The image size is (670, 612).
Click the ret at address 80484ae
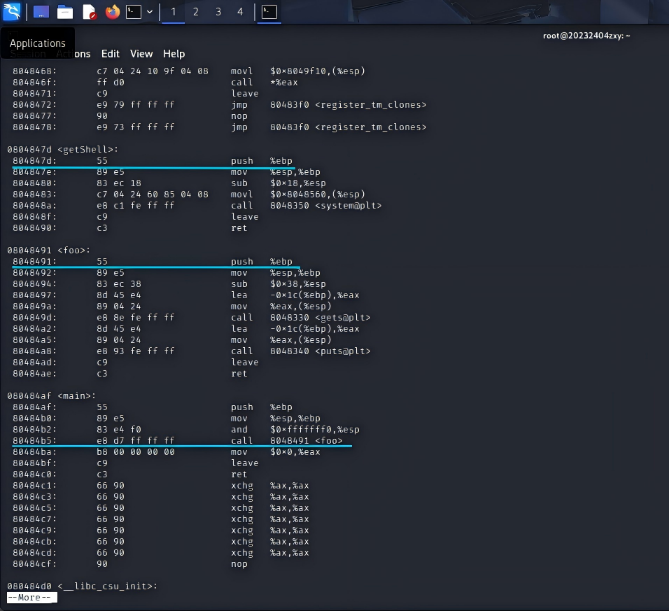(x=239, y=374)
